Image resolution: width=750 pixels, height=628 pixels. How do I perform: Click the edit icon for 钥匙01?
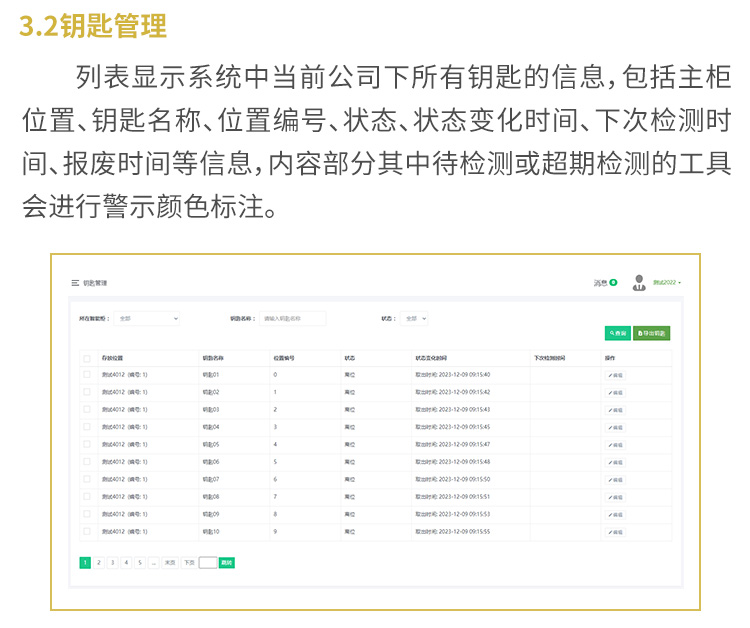[x=615, y=375]
